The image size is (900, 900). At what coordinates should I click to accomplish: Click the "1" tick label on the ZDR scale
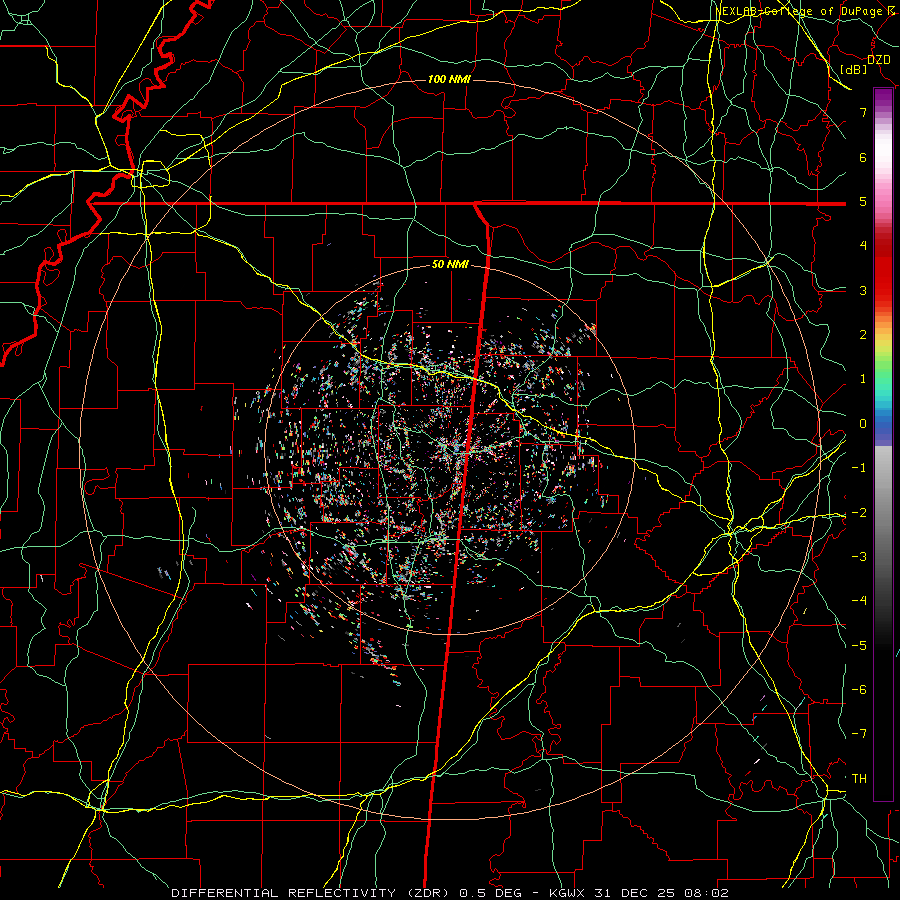tap(863, 379)
